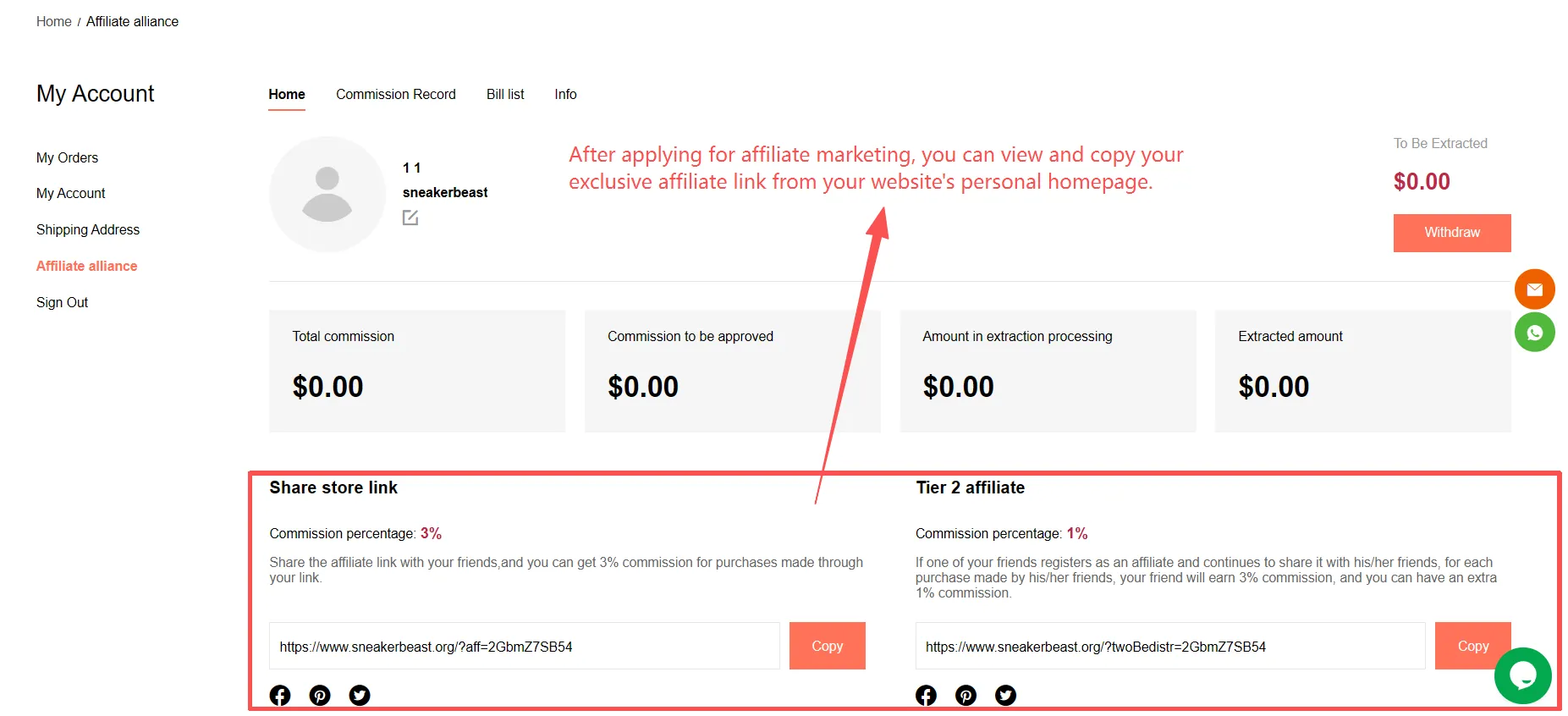This screenshot has width=1568, height=716.
Task: Go to My Orders in sidebar
Action: tap(67, 157)
